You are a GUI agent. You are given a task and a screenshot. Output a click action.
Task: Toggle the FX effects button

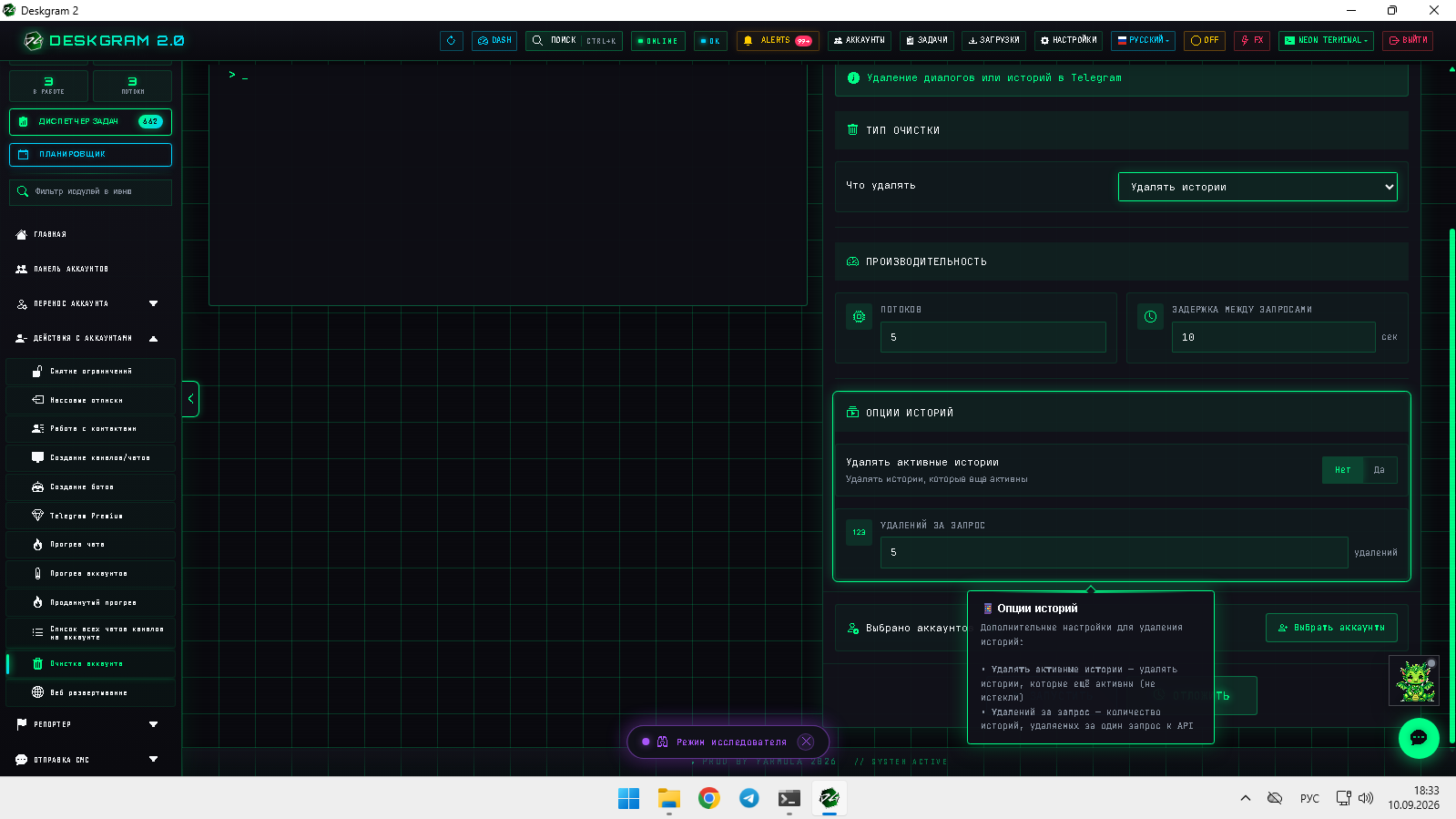1252,41
